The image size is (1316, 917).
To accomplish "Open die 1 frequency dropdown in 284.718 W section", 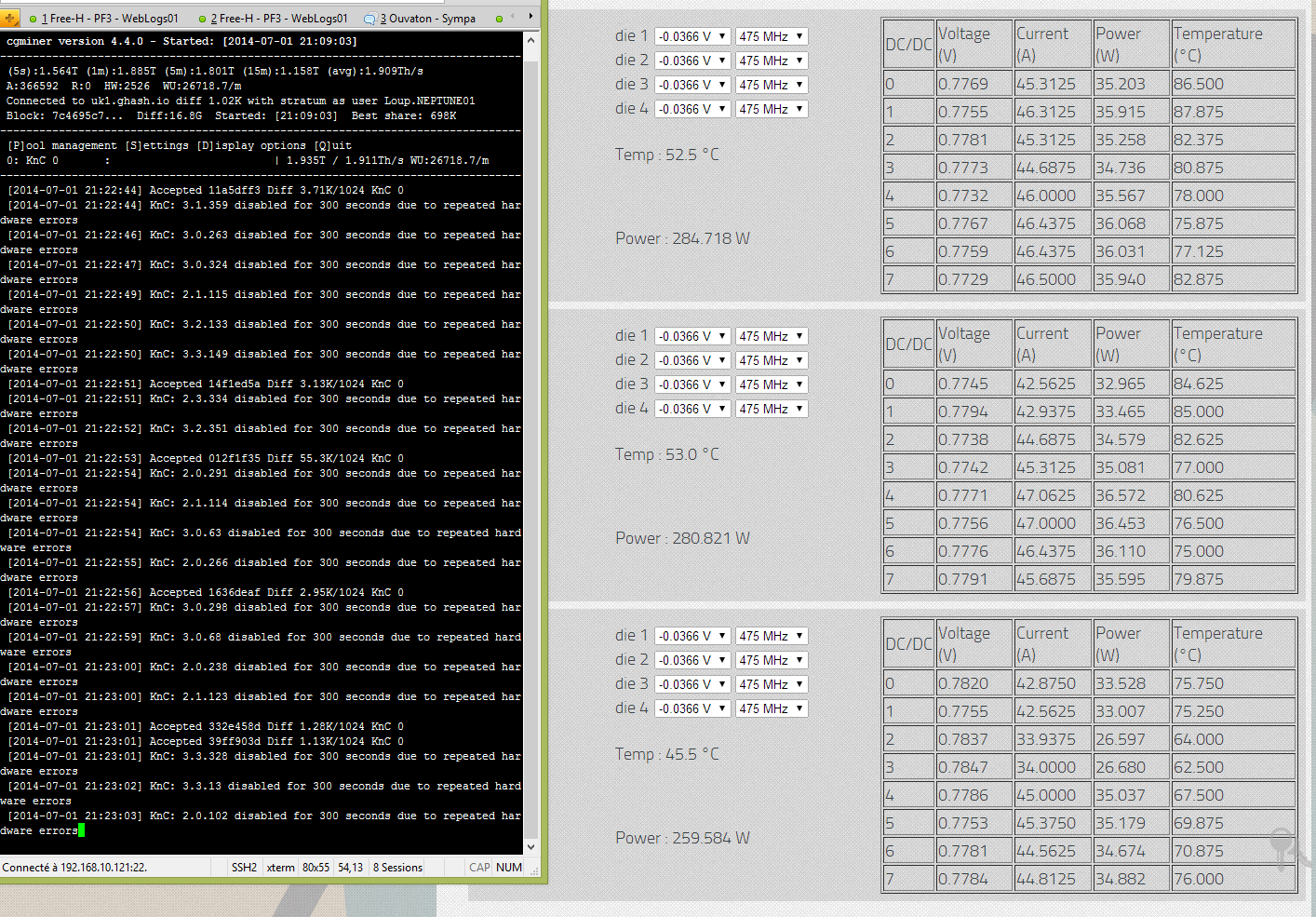I will point(772,36).
